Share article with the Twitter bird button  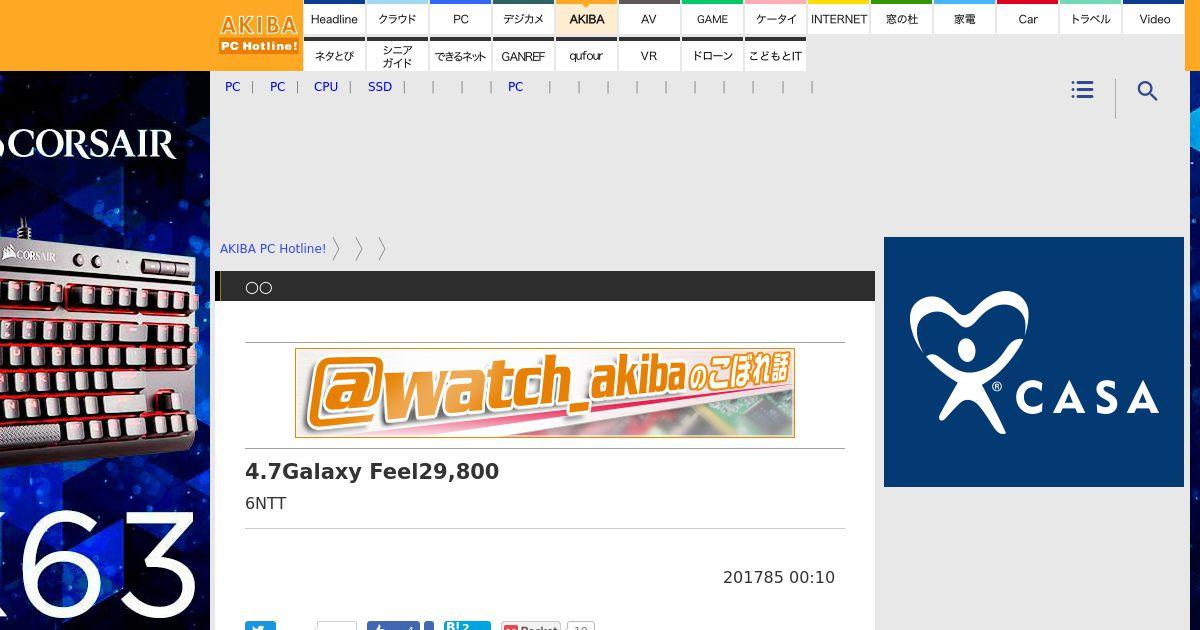(x=260, y=626)
